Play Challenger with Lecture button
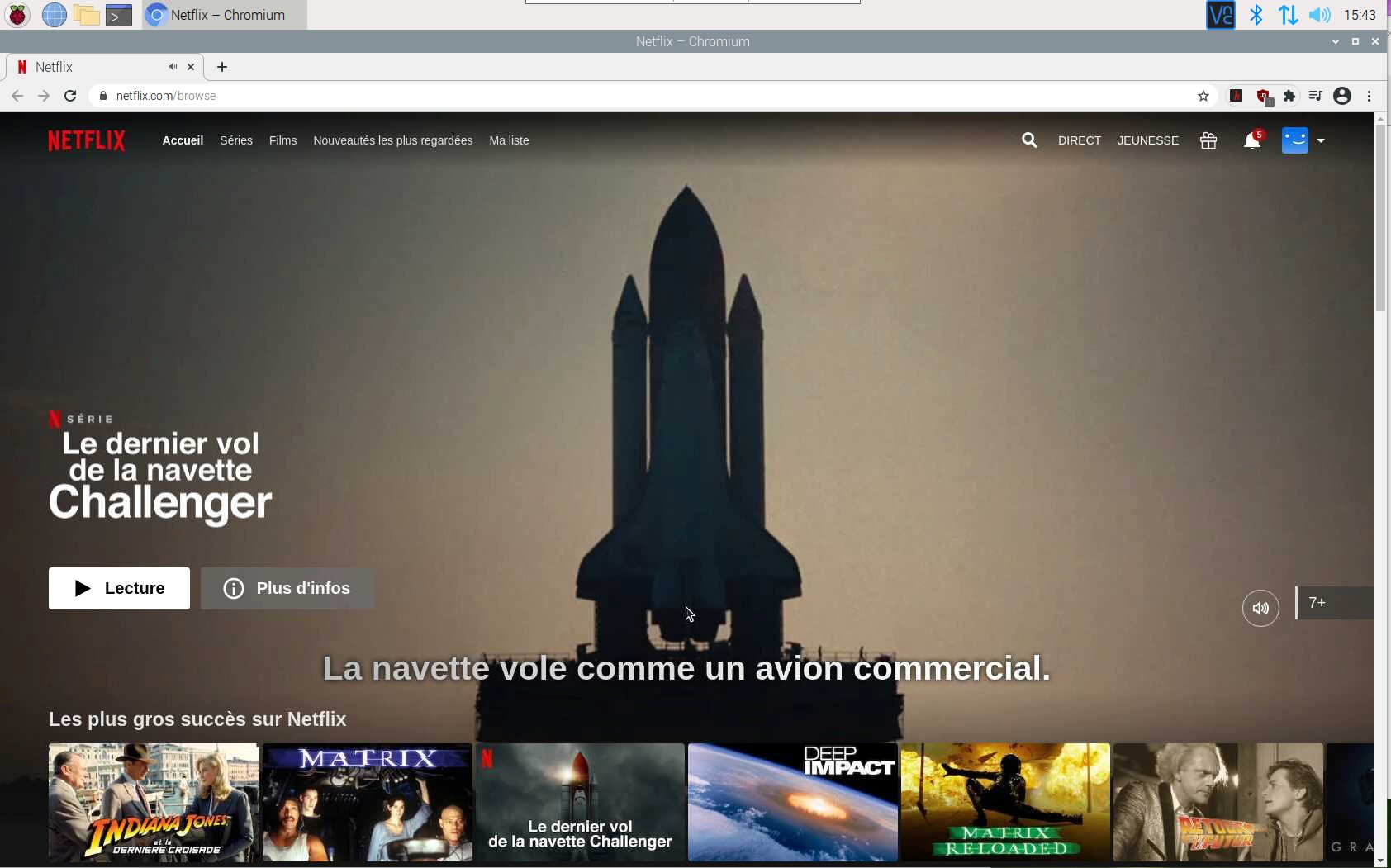The height and width of the screenshot is (868, 1391). 119,588
